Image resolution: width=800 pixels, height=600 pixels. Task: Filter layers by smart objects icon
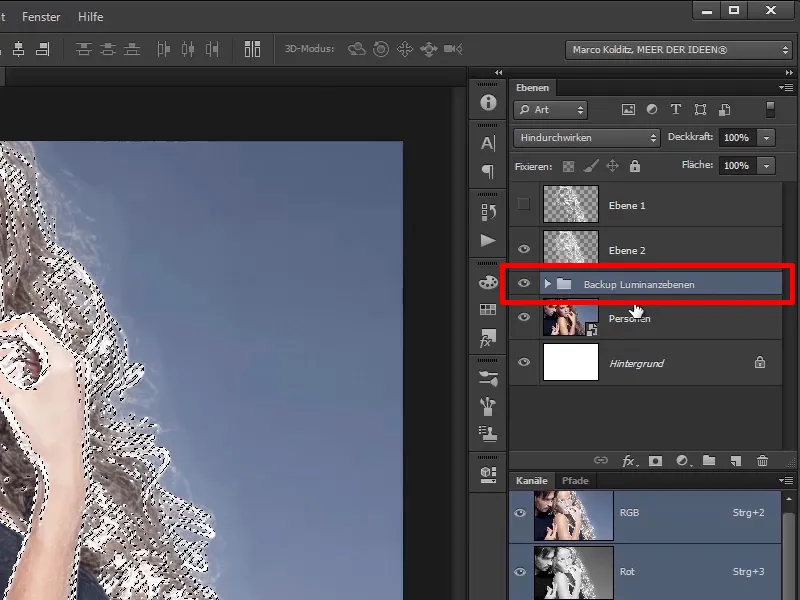coord(724,109)
